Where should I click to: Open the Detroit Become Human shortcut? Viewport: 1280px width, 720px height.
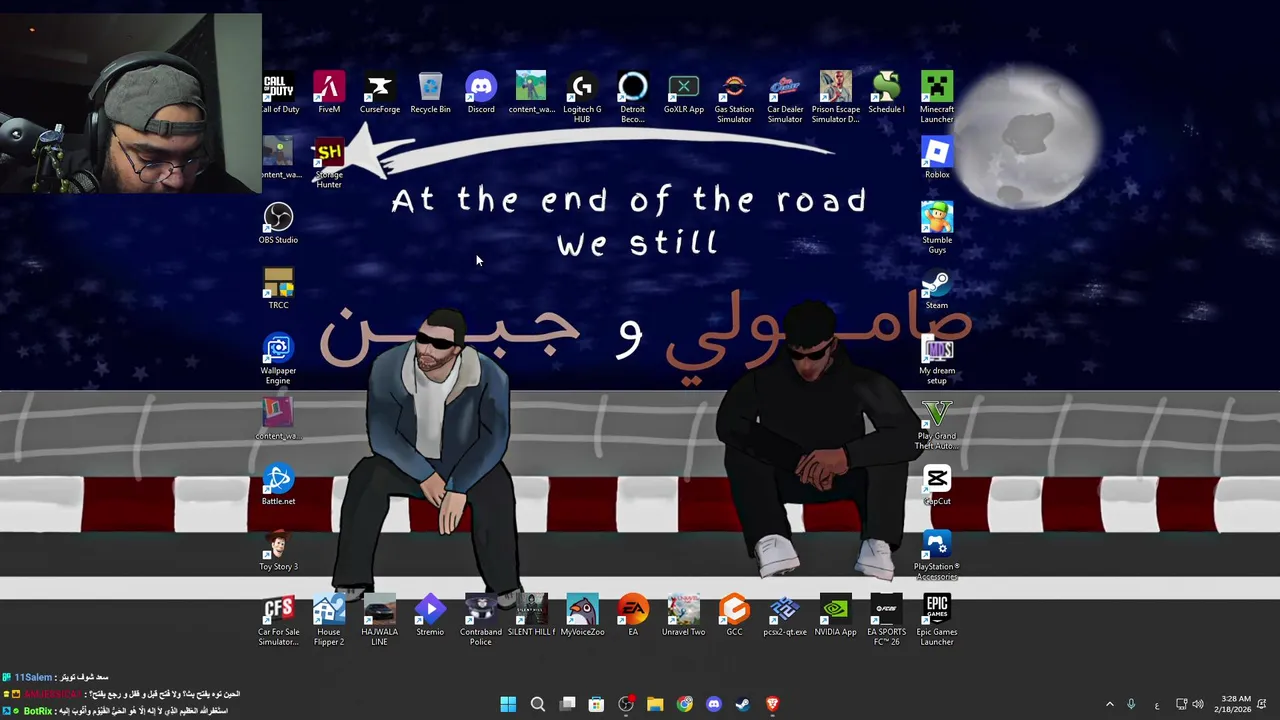click(633, 97)
